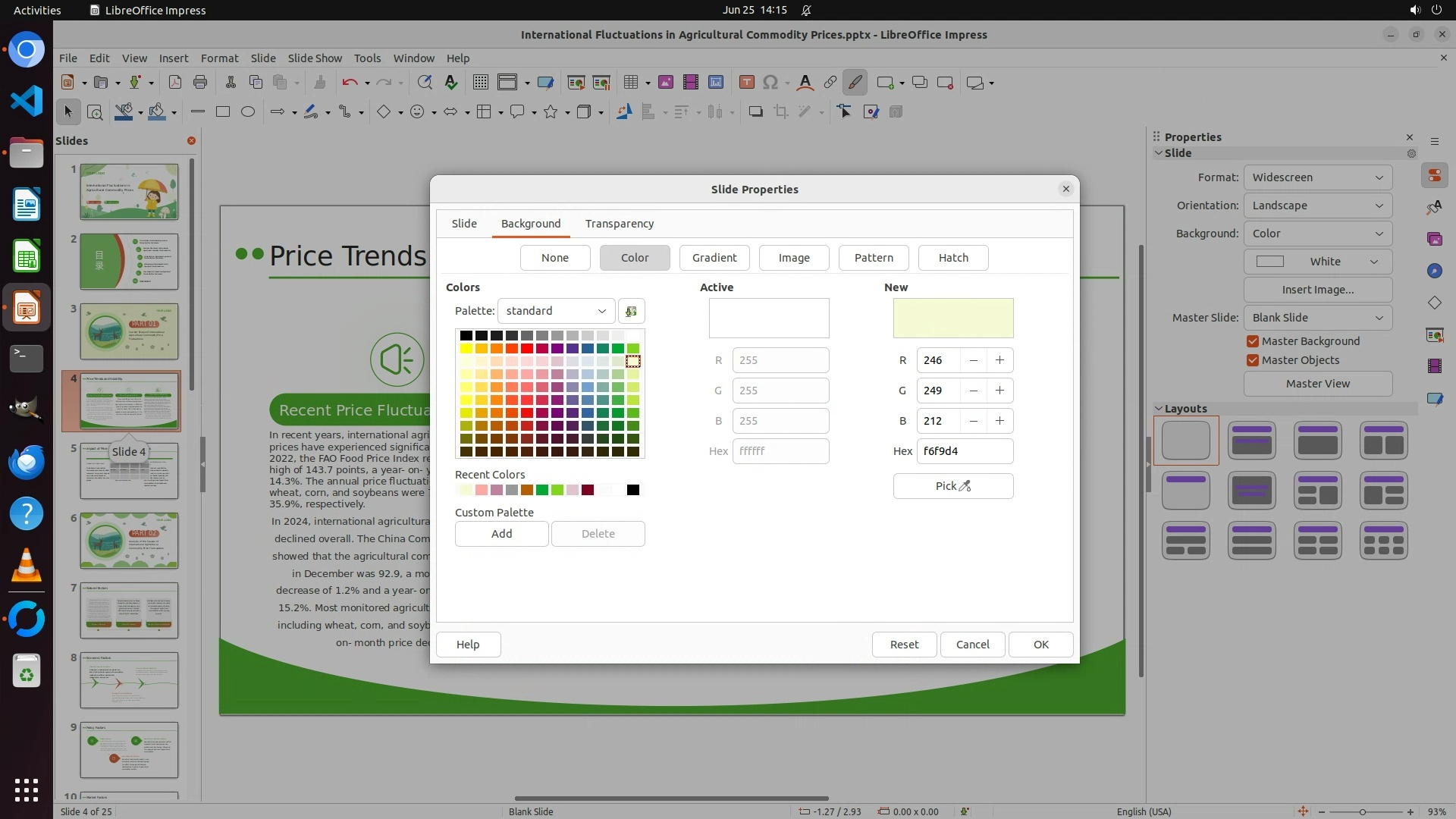
Task: Toggle the Master Objects checkbox
Action: click(1253, 360)
